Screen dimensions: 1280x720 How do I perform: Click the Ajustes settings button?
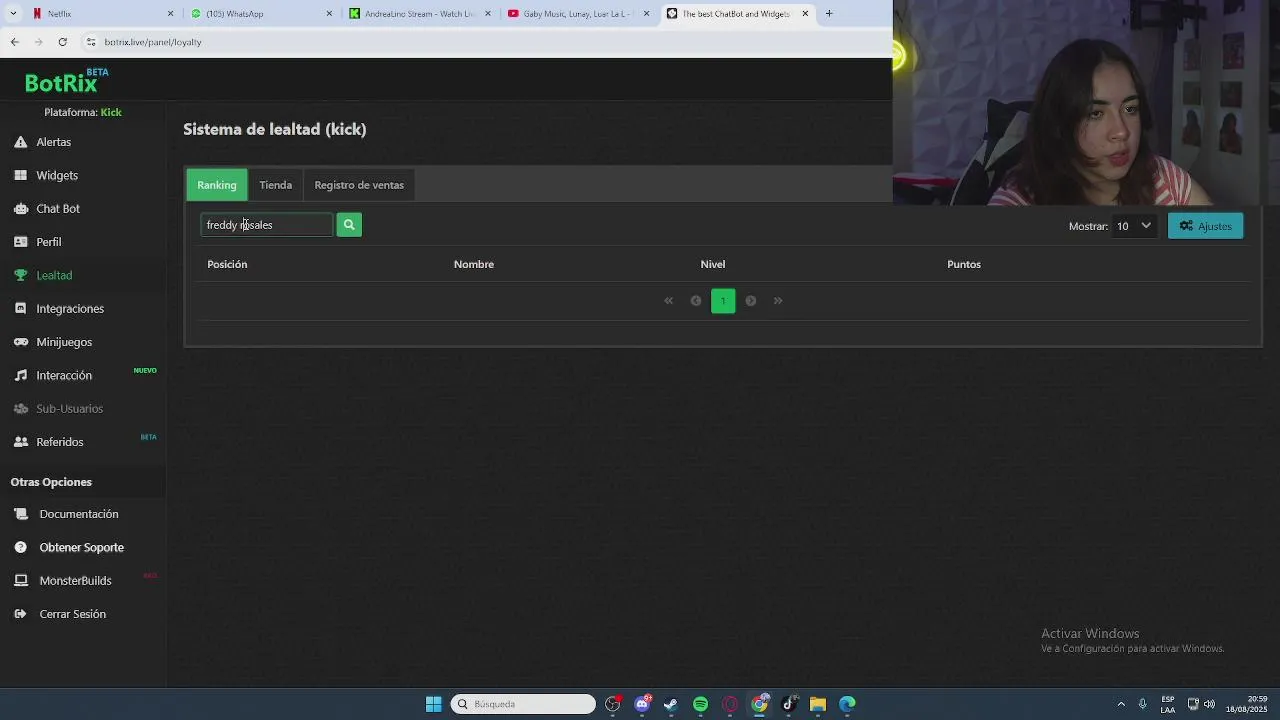(x=1206, y=226)
